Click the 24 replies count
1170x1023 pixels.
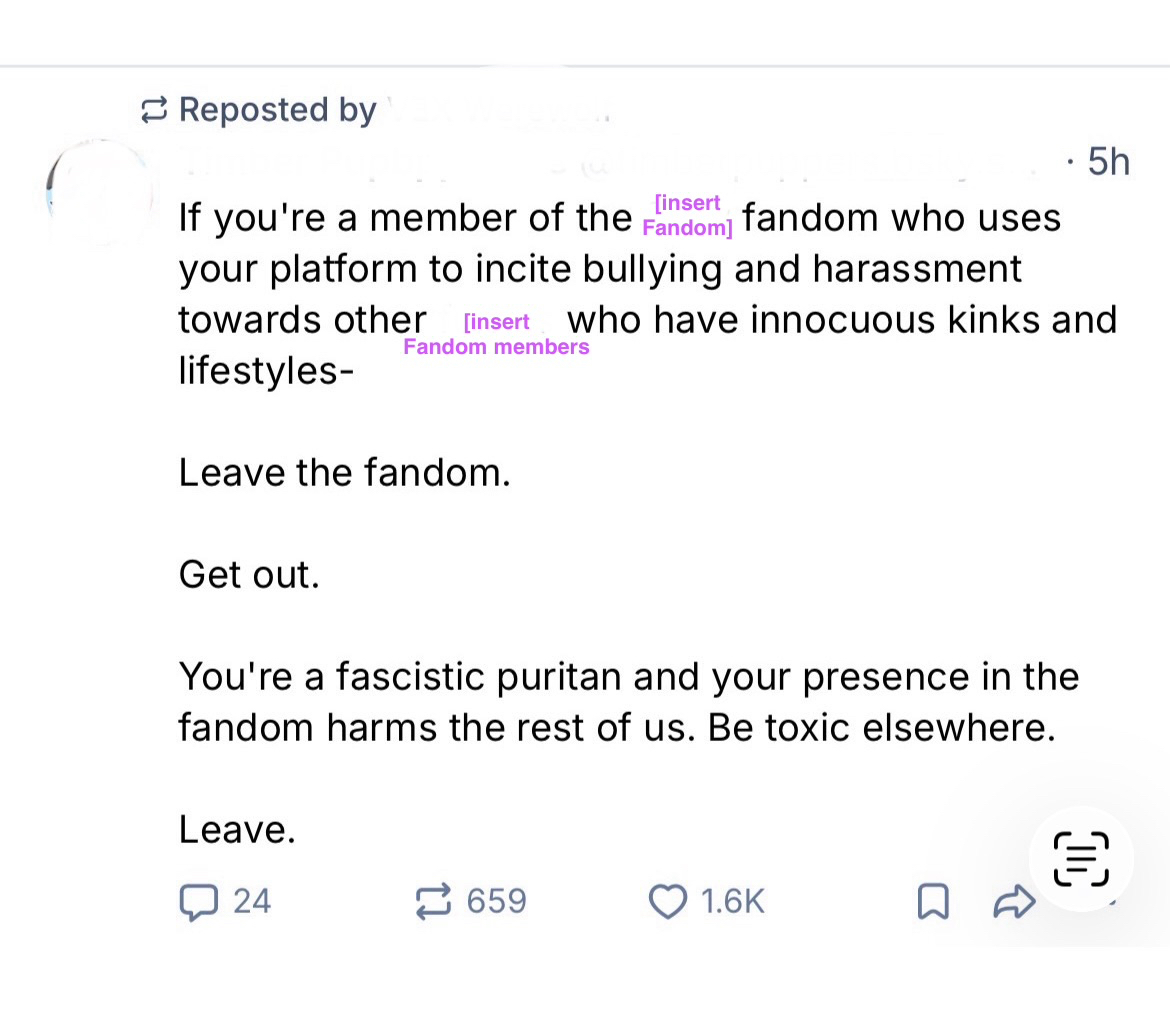[252, 902]
